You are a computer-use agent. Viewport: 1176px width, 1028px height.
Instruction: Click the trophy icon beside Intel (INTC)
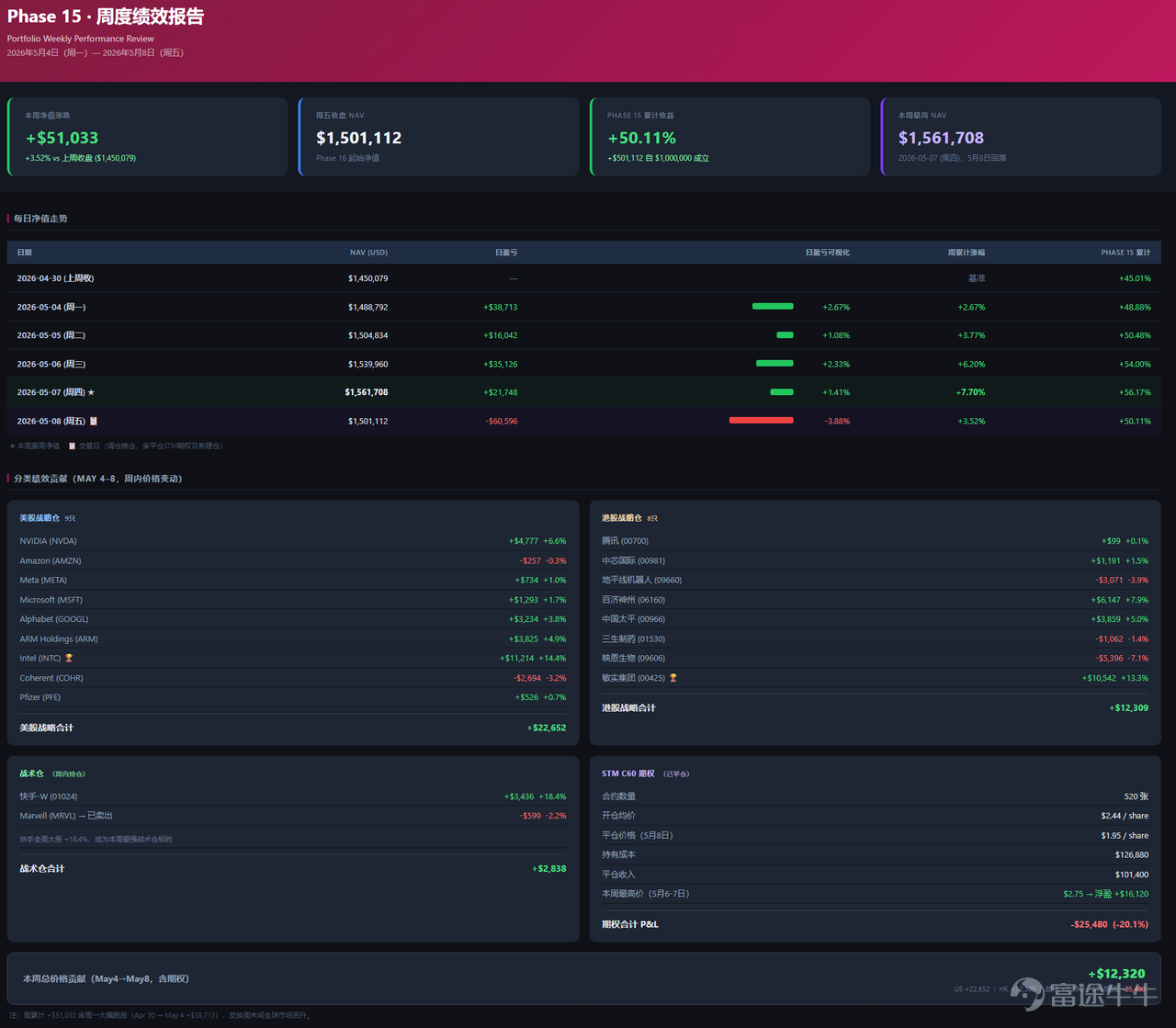click(69, 658)
